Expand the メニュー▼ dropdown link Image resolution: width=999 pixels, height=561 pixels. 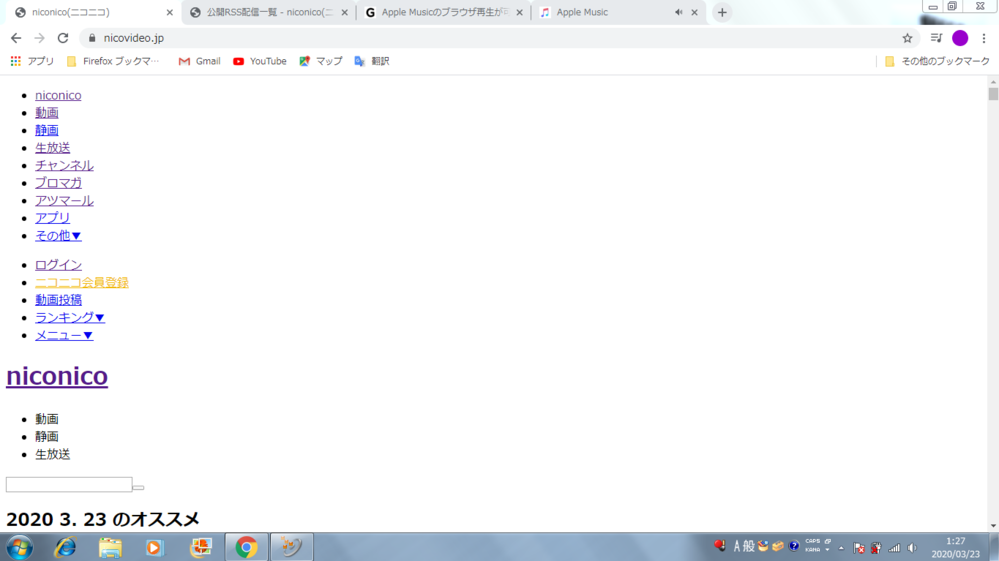coord(64,335)
